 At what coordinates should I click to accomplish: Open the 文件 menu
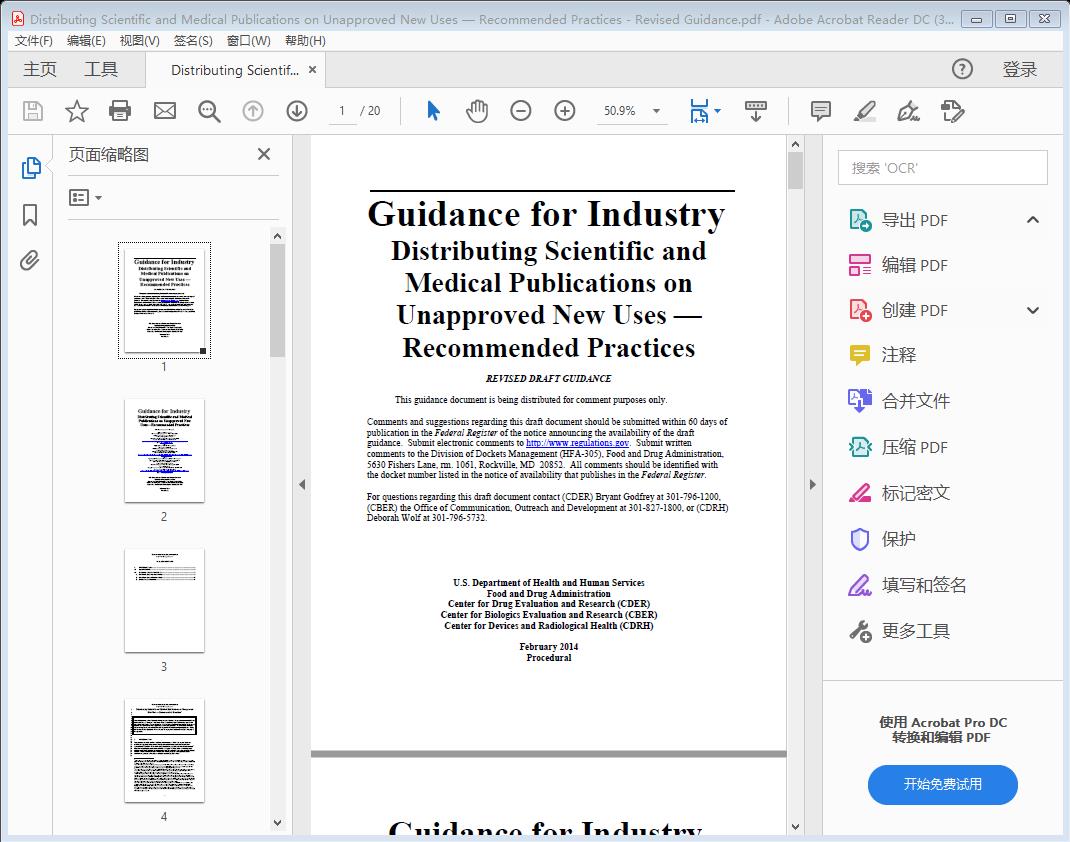[x=33, y=41]
